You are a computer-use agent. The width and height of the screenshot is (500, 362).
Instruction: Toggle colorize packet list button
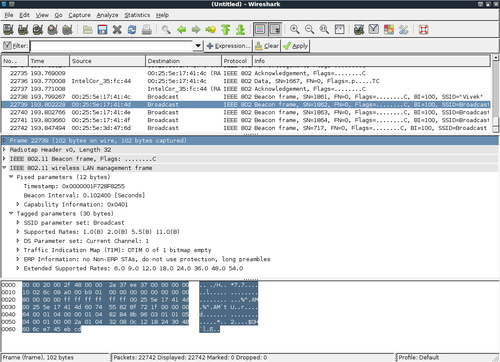tap(260, 30)
